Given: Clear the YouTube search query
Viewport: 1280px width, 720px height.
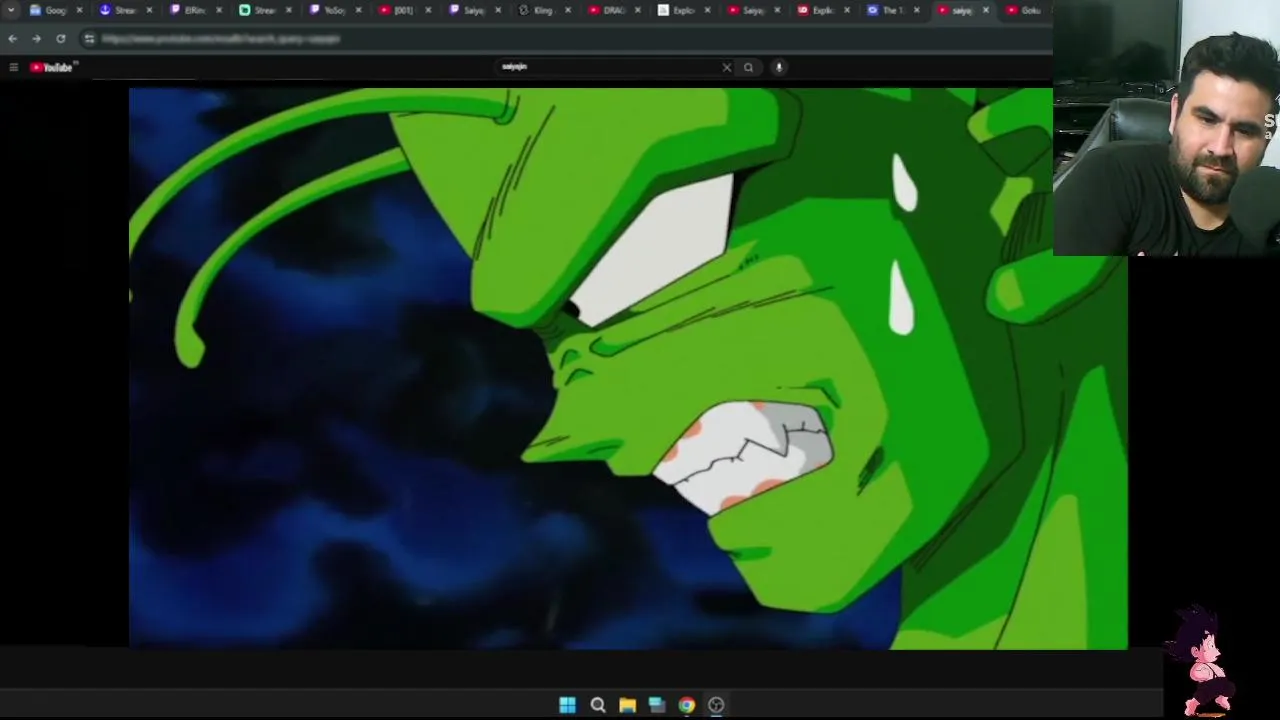Looking at the screenshot, I should 727,67.
